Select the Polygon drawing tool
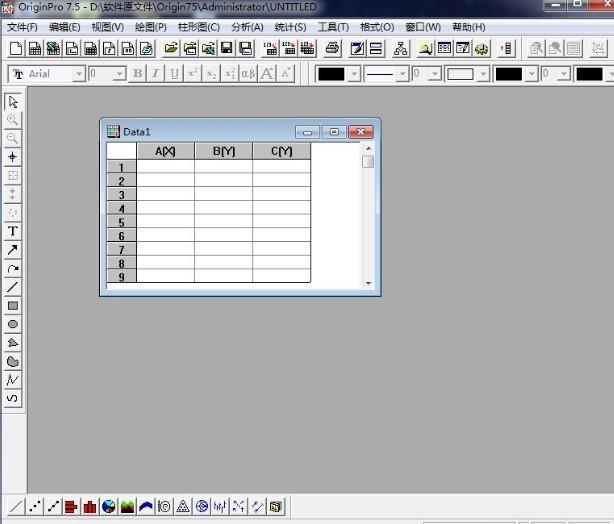 click(13, 343)
